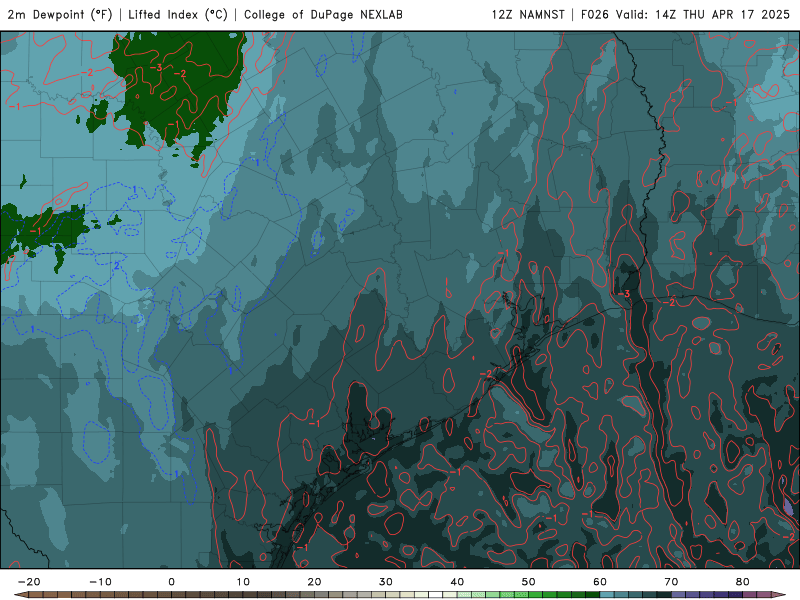This screenshot has width=800, height=600.
Task: Click the -10 label on the color scale
Action: tap(100, 582)
